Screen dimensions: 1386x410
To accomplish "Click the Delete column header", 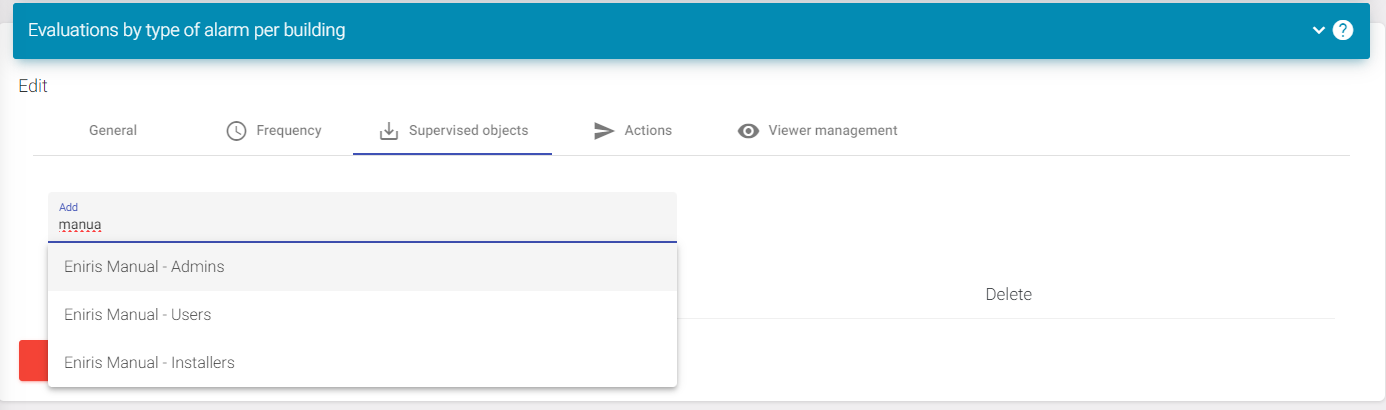I will [1008, 294].
